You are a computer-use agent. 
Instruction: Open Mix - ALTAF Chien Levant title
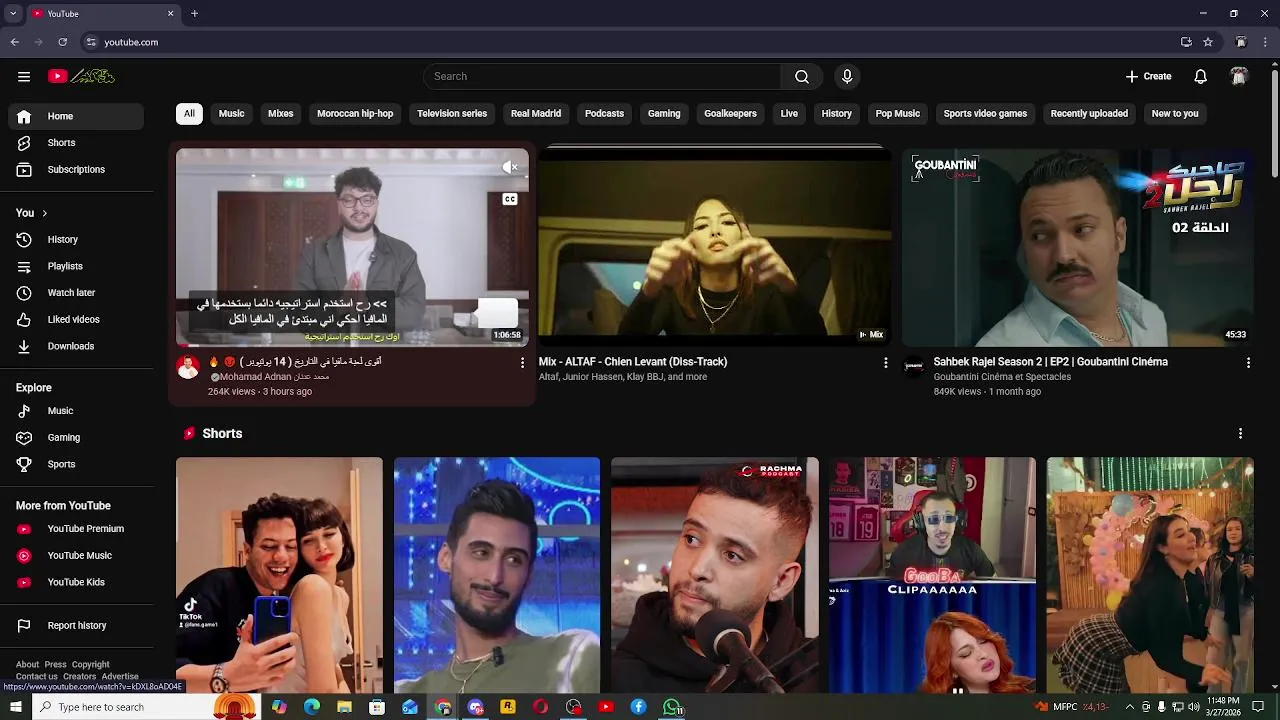pyautogui.click(x=633, y=362)
